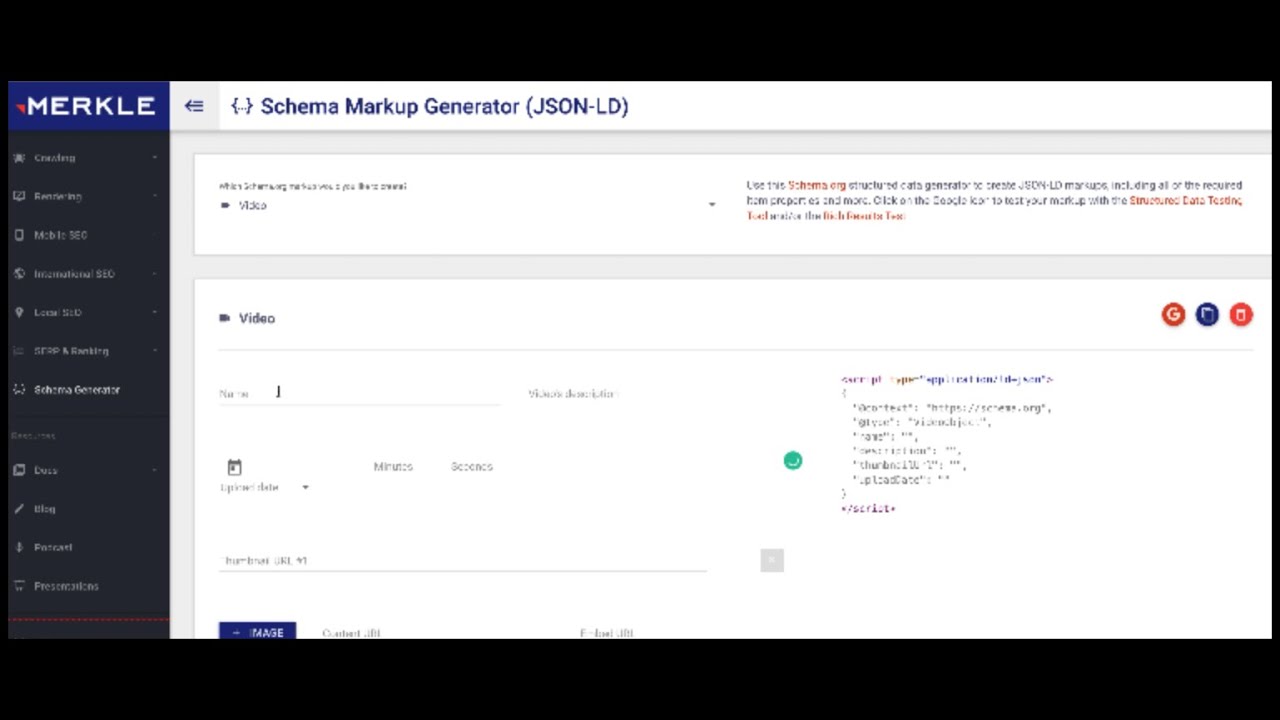Open Blog from the sidebar
Screen dimensions: 1280x720
(89, 509)
